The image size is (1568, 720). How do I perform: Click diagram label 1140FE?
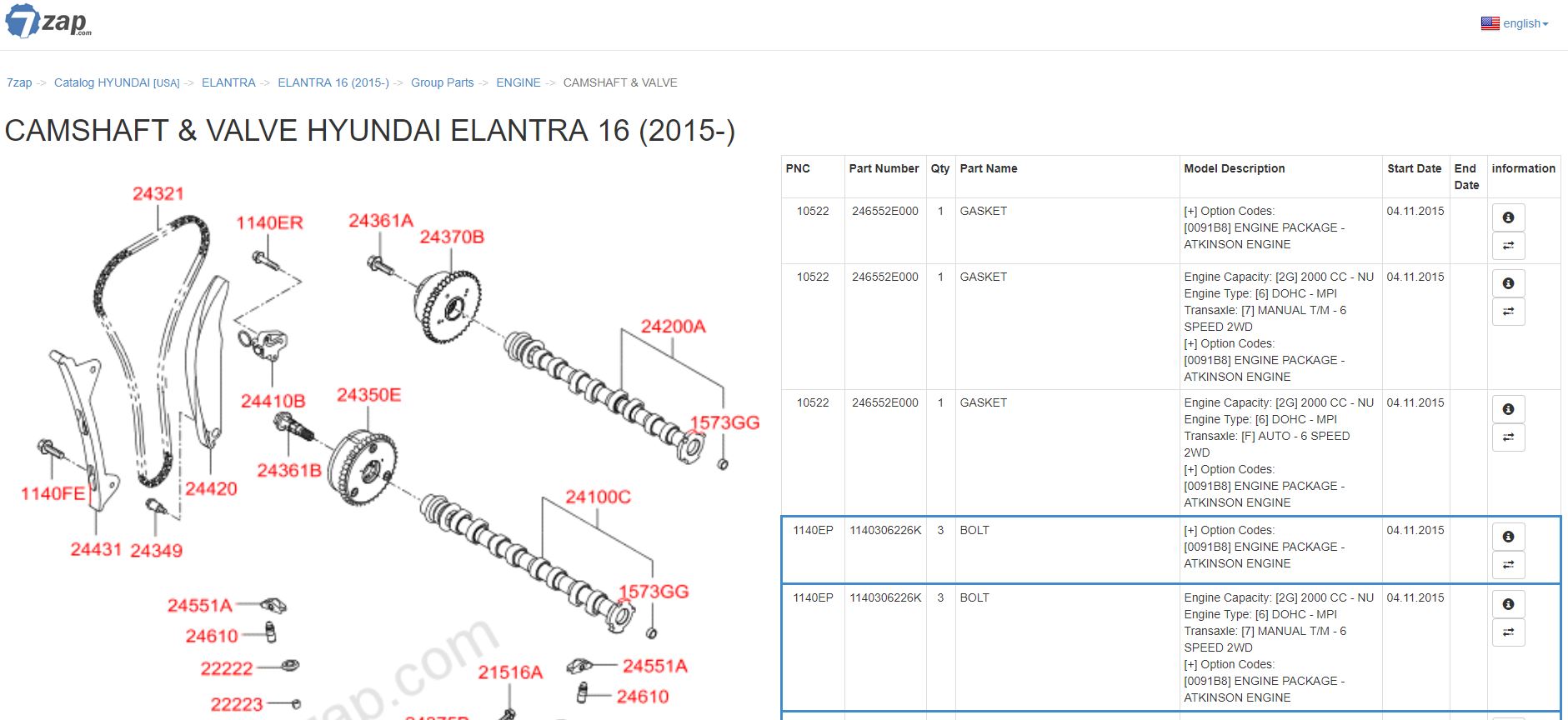pyautogui.click(x=53, y=493)
